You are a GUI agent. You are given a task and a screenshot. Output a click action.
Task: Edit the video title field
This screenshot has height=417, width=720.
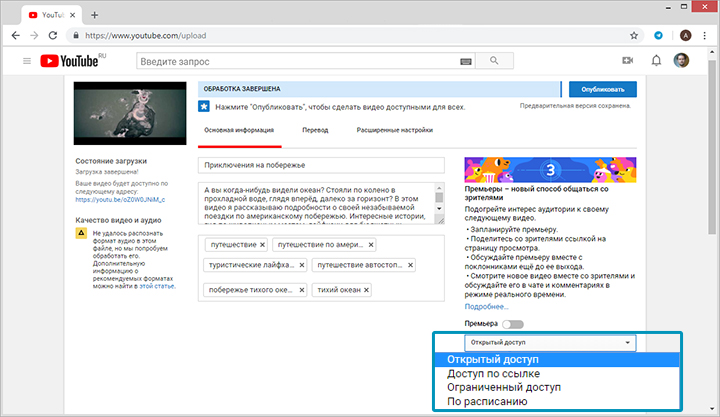[x=321, y=165]
